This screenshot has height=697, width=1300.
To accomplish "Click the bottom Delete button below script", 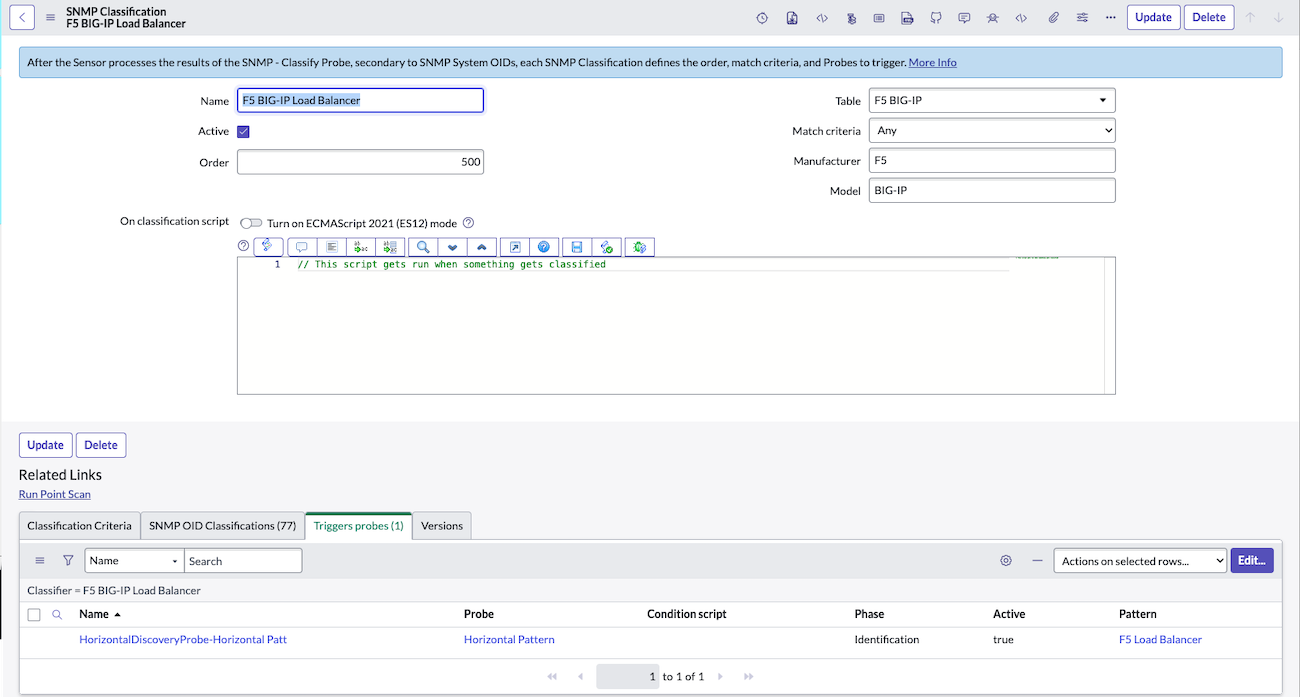I will [x=101, y=445].
